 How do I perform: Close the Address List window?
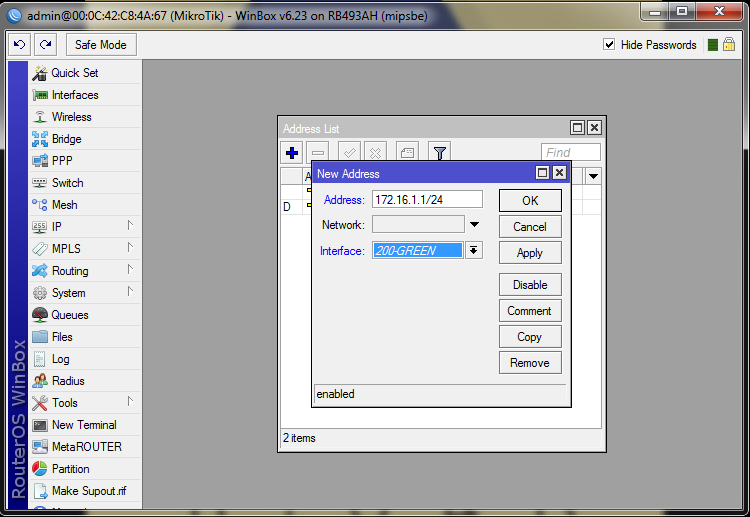[594, 128]
